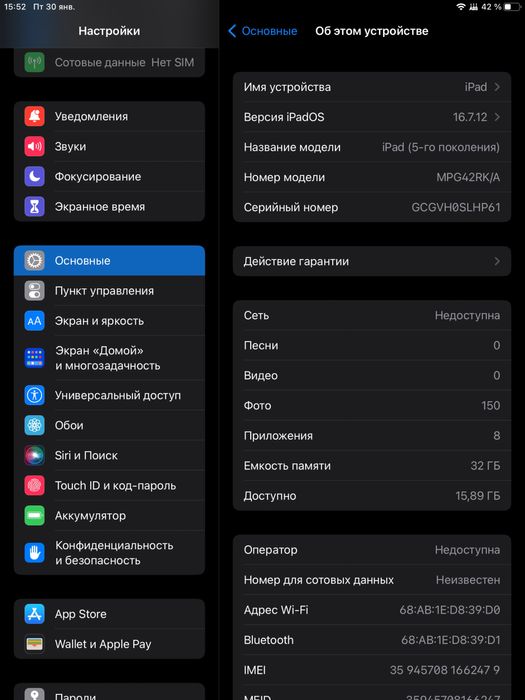Tap the Песни row

pos(372,346)
